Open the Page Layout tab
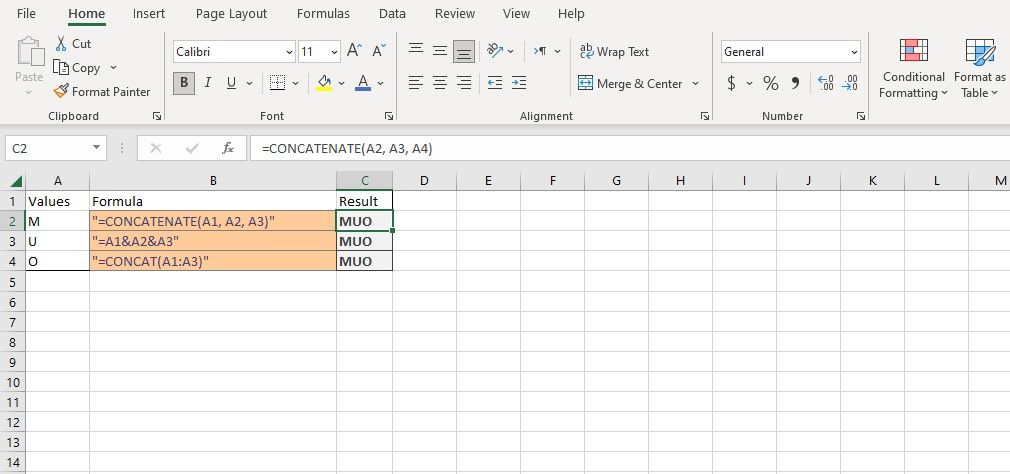 231,14
